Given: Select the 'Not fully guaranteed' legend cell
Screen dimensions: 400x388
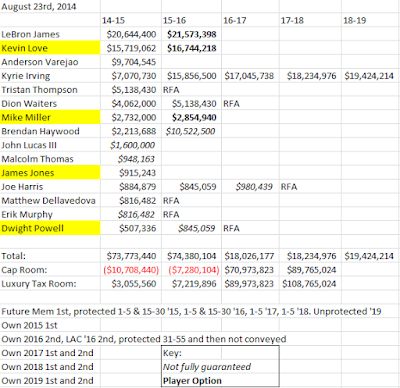Looking at the screenshot, I should [x=207, y=367].
